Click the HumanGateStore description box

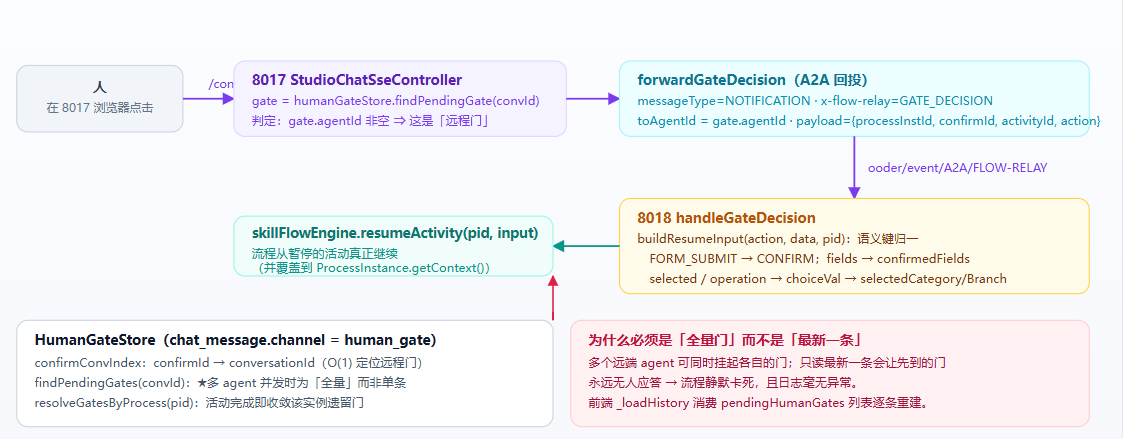pos(285,374)
